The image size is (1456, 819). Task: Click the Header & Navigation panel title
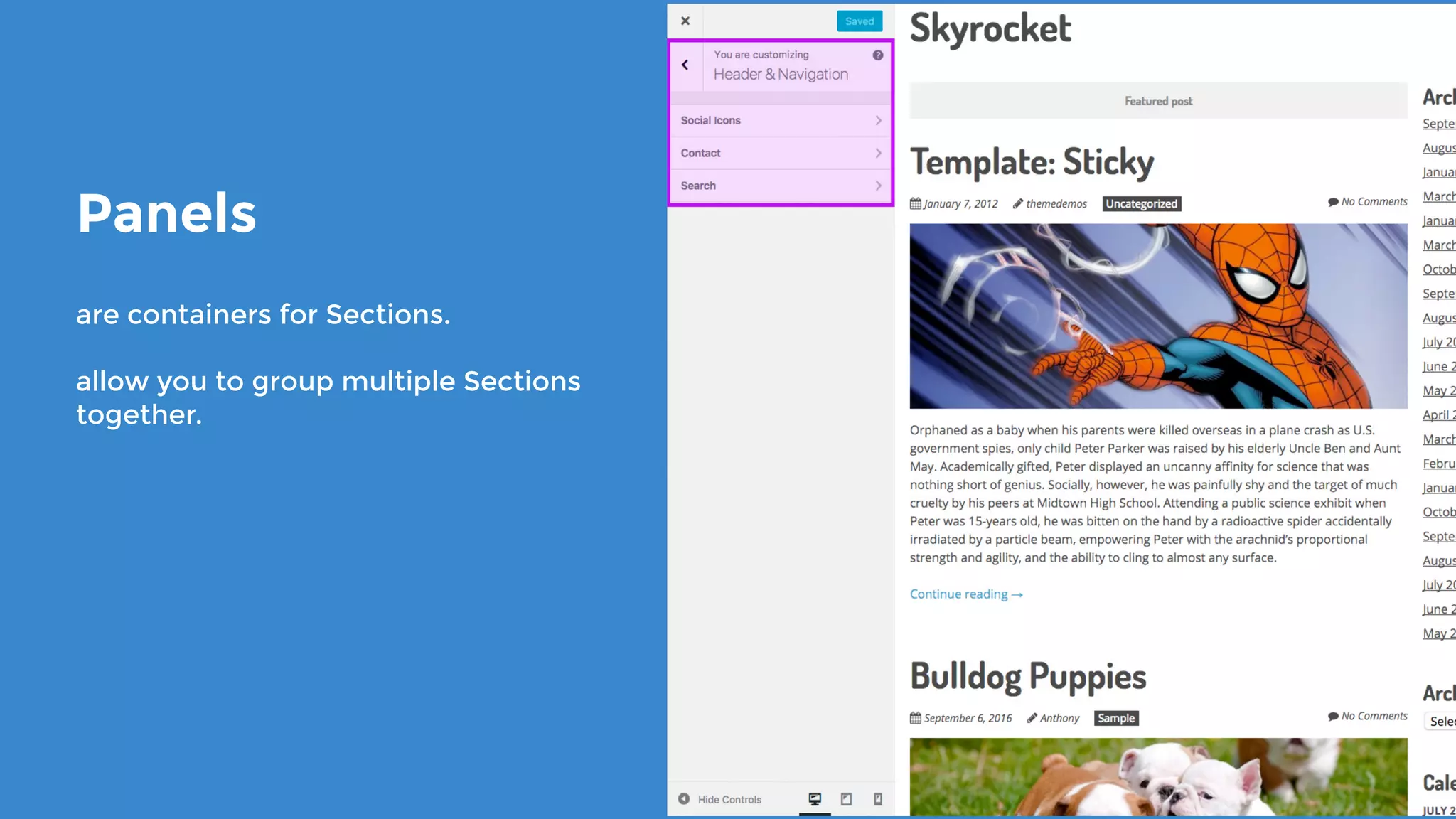[x=781, y=75]
